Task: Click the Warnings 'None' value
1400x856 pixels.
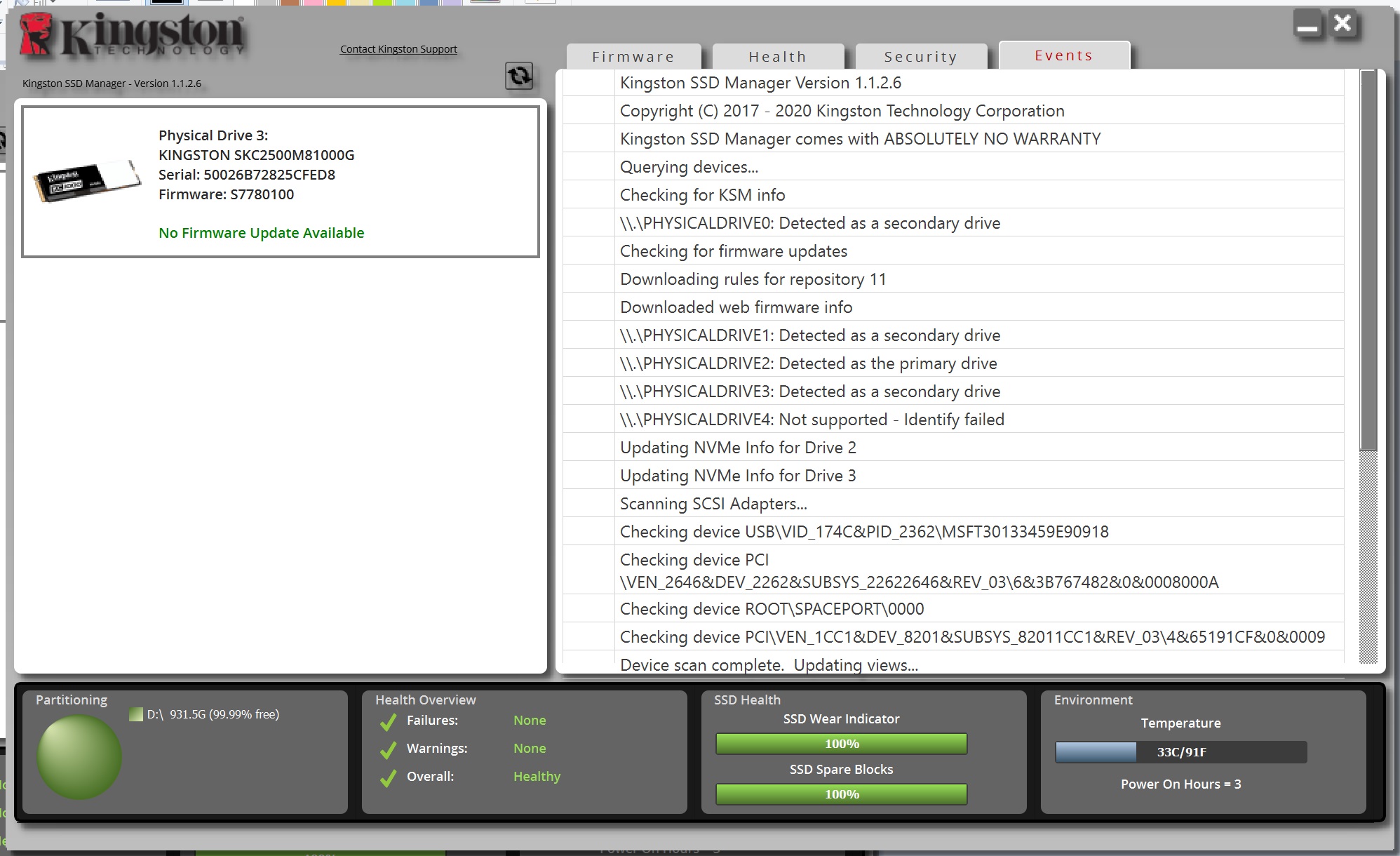Action: tap(530, 749)
